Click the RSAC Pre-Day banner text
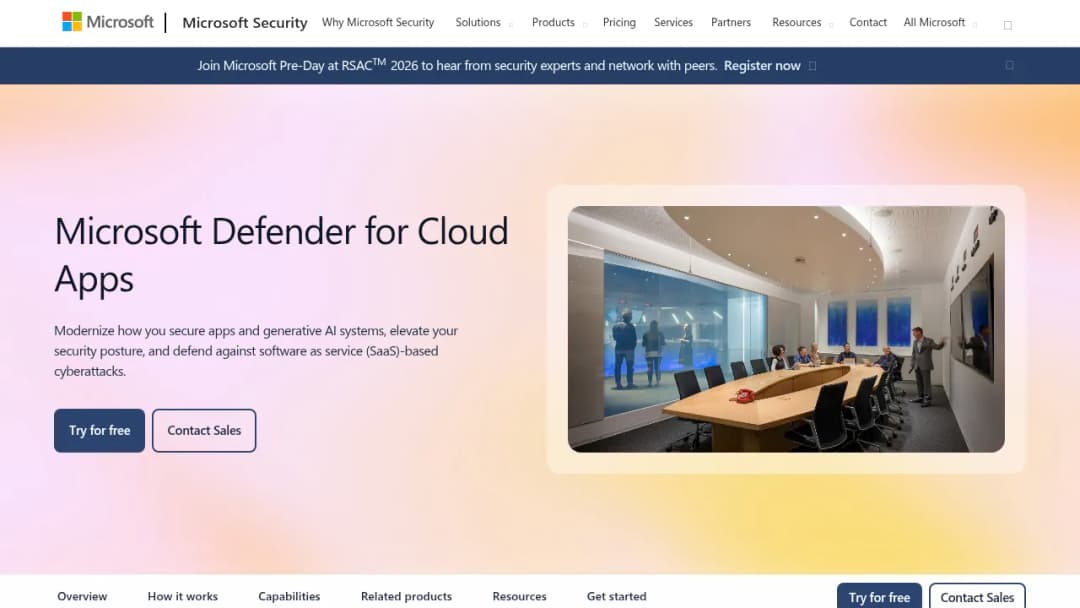Image resolution: width=1080 pixels, height=608 pixels. [x=457, y=65]
